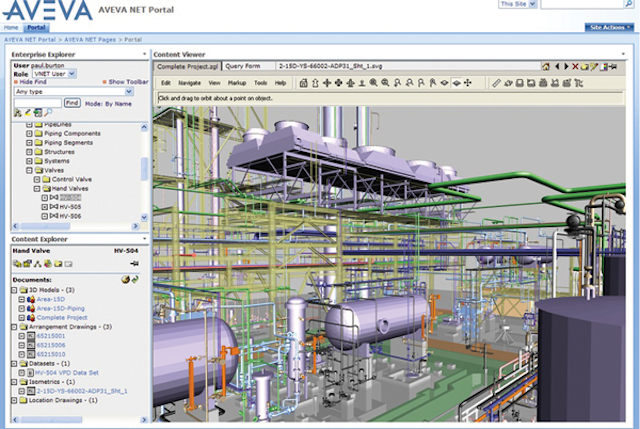The height and width of the screenshot is (429, 640).
Task: Go back with the left arrow icon
Action: (x=557, y=66)
